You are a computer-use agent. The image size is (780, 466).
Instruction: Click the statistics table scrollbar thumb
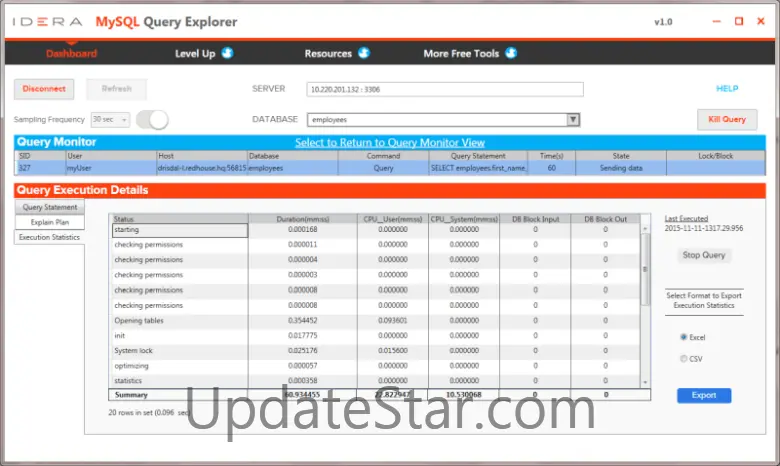[x=645, y=269]
